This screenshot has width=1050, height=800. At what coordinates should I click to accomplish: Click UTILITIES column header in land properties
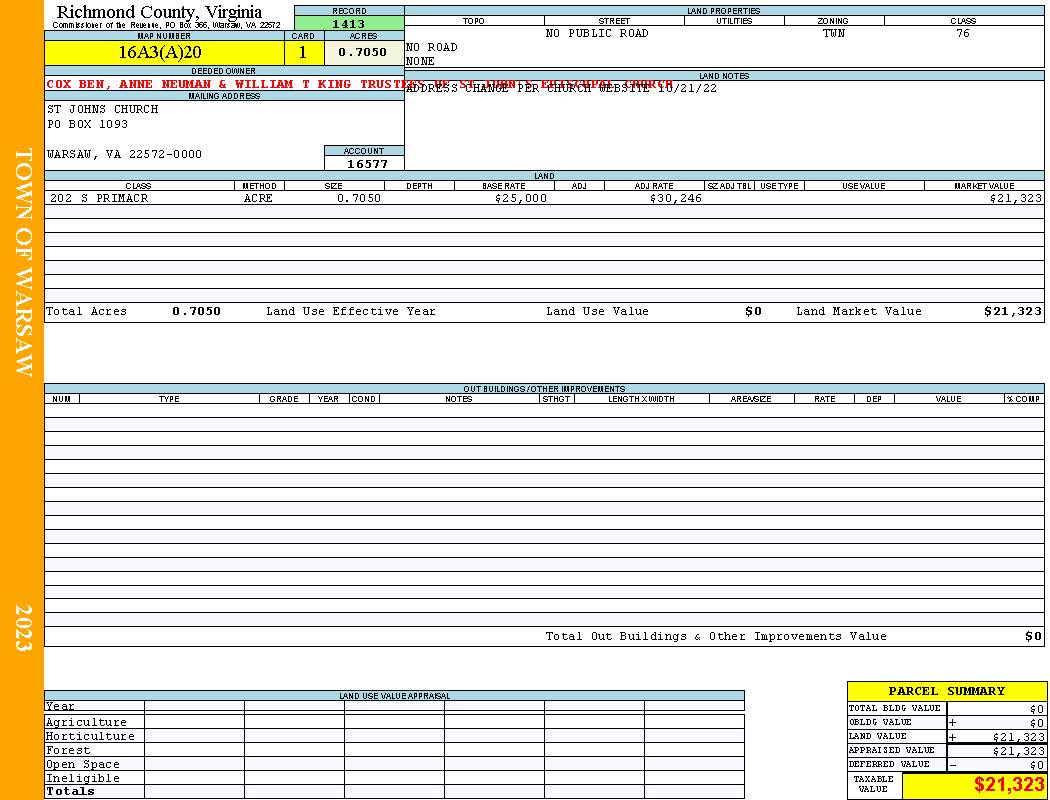click(734, 21)
